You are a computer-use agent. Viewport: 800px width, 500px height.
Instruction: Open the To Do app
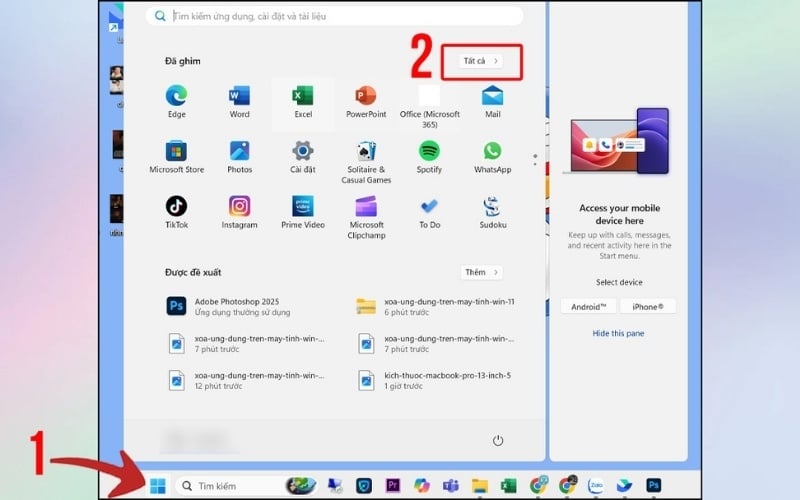[x=430, y=212]
